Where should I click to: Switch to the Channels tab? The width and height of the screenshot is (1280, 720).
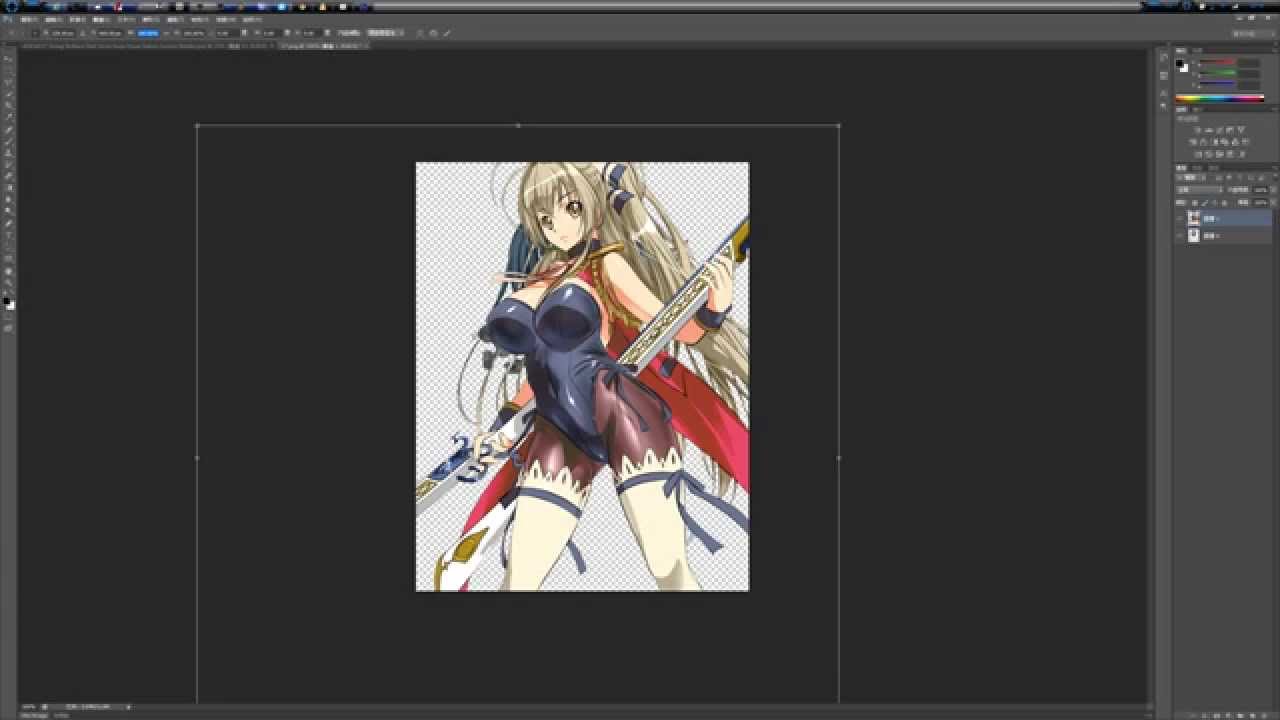pos(1196,167)
